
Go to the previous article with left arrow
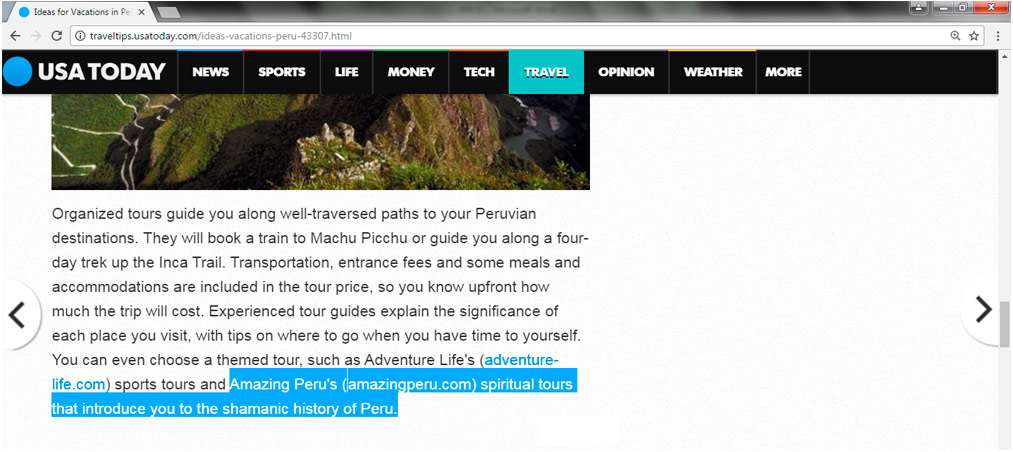[x=17, y=314]
